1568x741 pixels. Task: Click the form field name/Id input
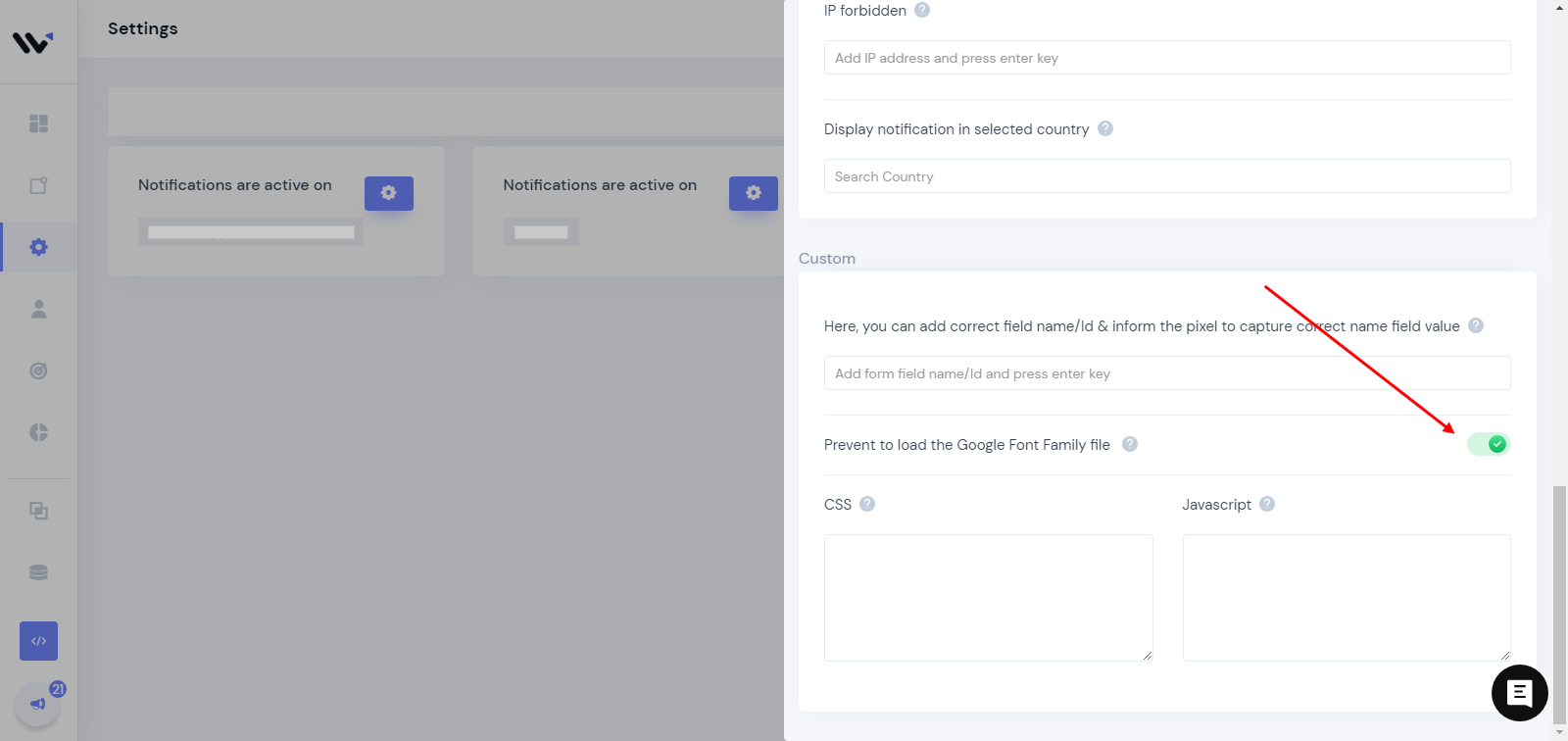coord(1167,373)
